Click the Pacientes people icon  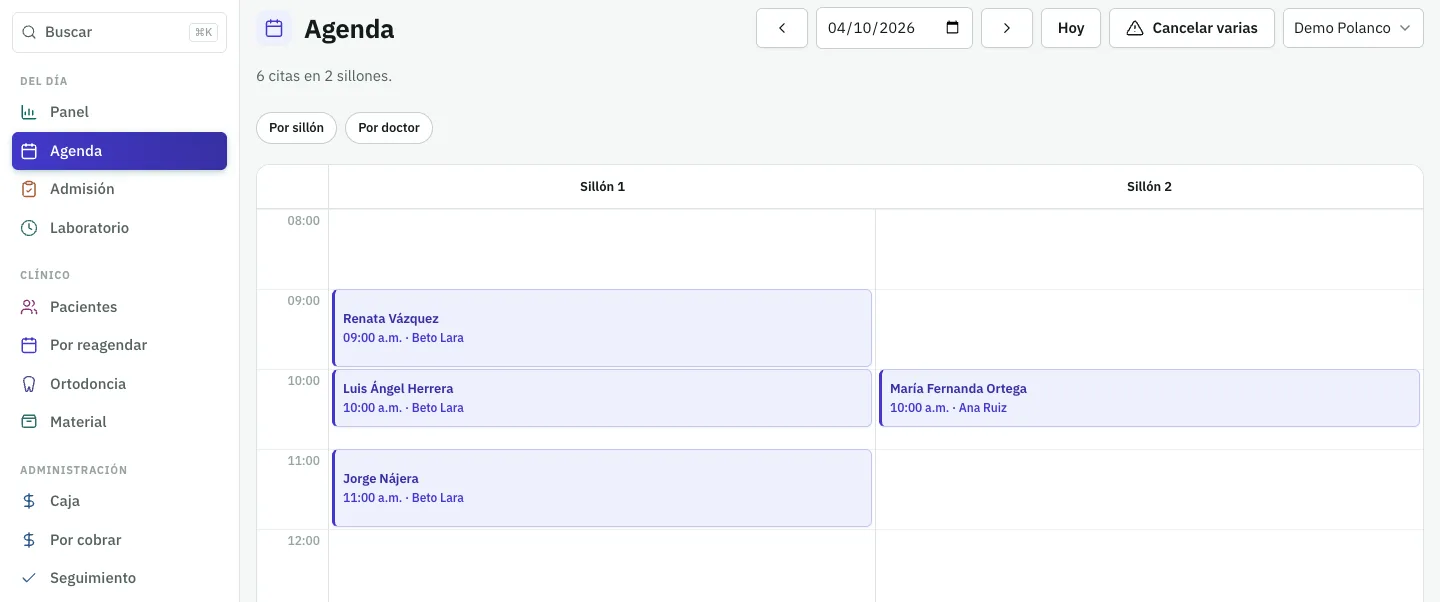click(x=29, y=307)
